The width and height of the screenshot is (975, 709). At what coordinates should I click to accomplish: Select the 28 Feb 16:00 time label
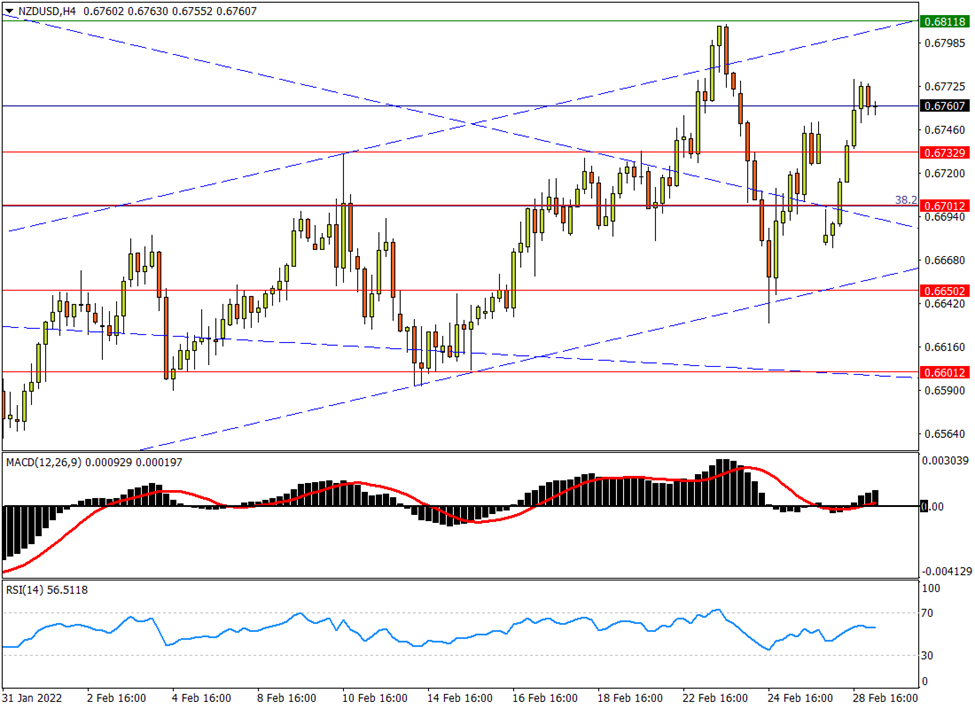pos(885,698)
